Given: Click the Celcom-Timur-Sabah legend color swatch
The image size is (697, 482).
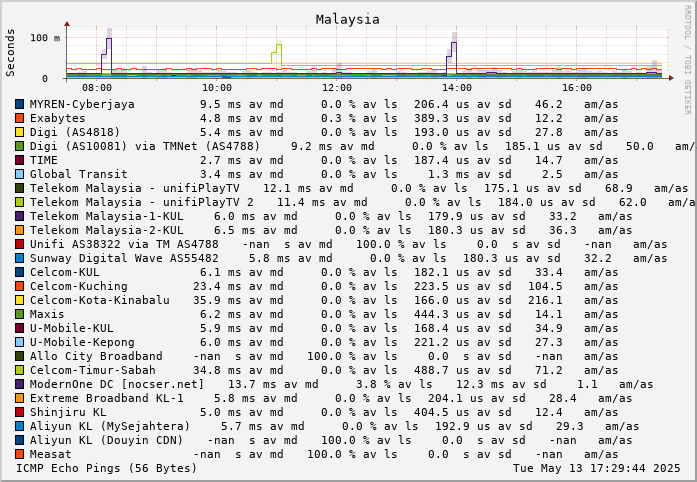Looking at the screenshot, I should (x=20, y=370).
